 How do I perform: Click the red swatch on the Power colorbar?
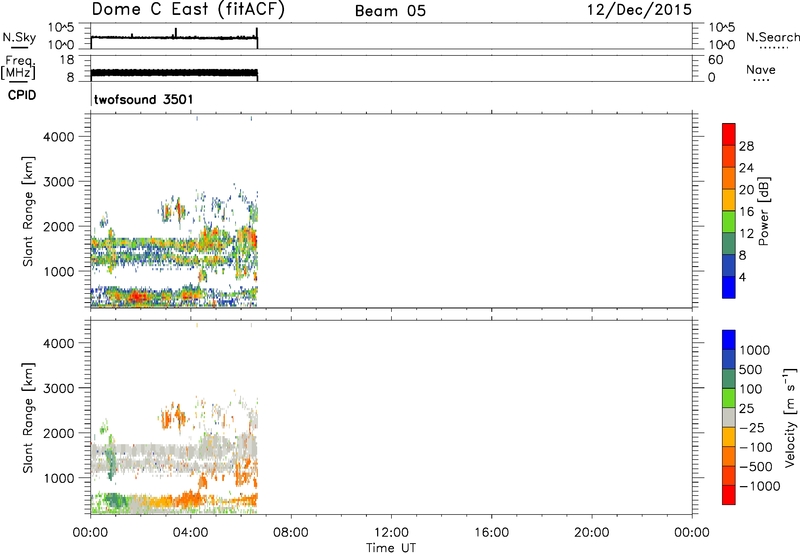click(729, 134)
